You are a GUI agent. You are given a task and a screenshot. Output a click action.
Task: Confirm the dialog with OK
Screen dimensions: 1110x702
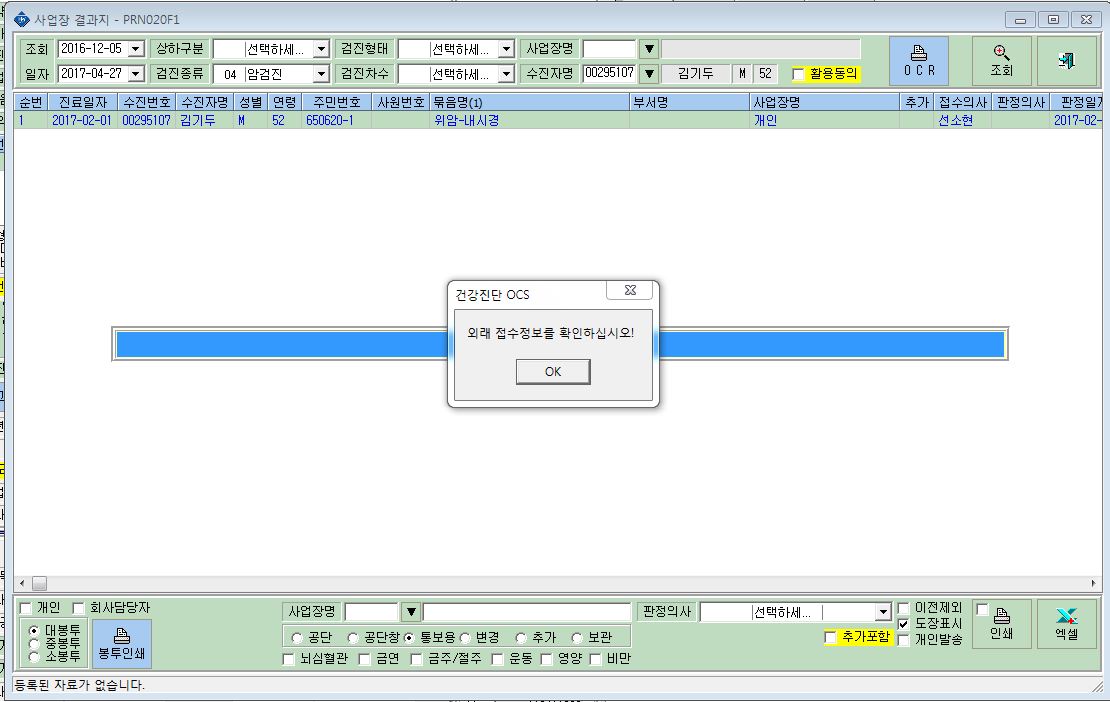click(553, 372)
